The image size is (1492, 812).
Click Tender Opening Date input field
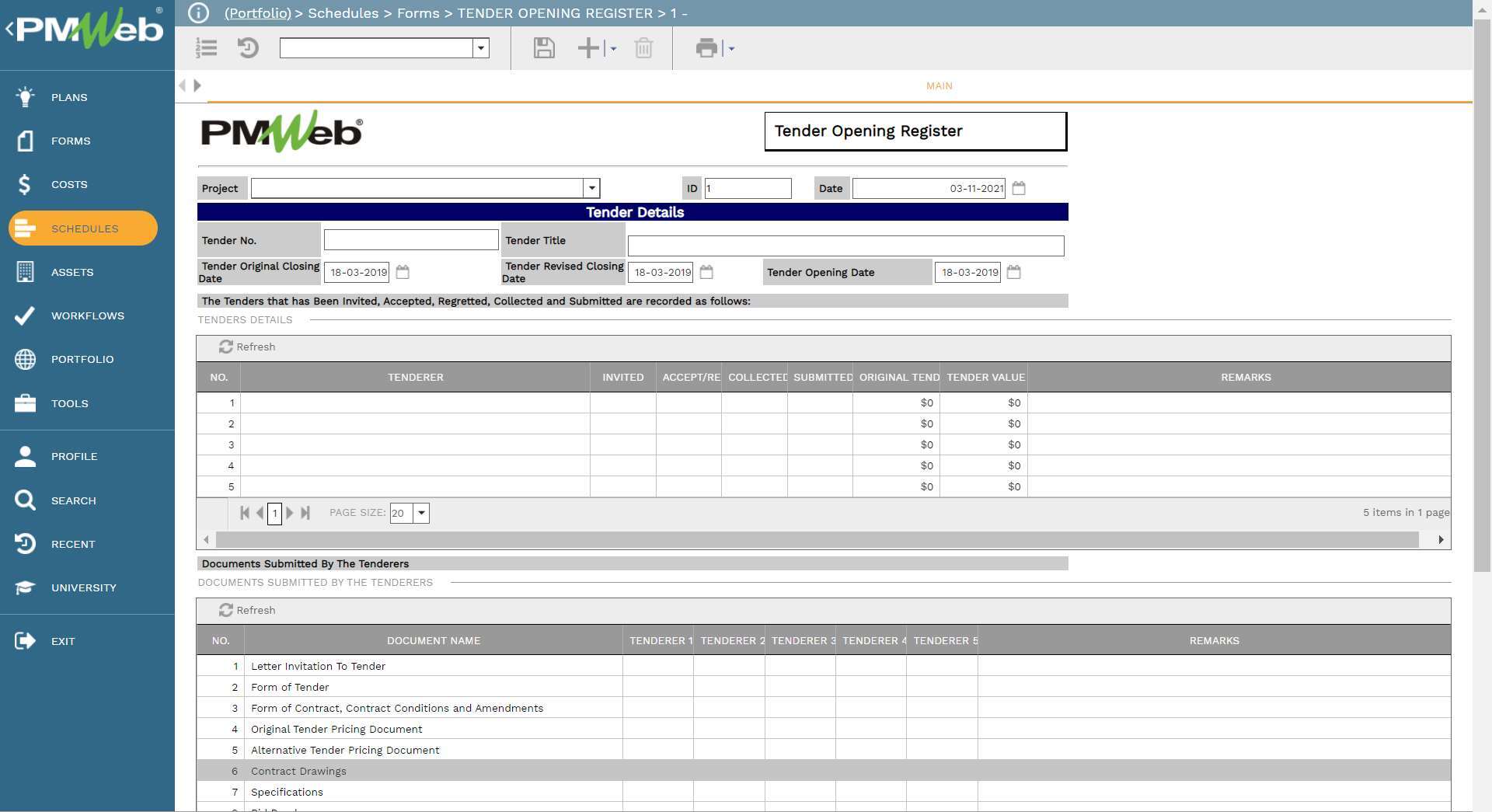967,272
